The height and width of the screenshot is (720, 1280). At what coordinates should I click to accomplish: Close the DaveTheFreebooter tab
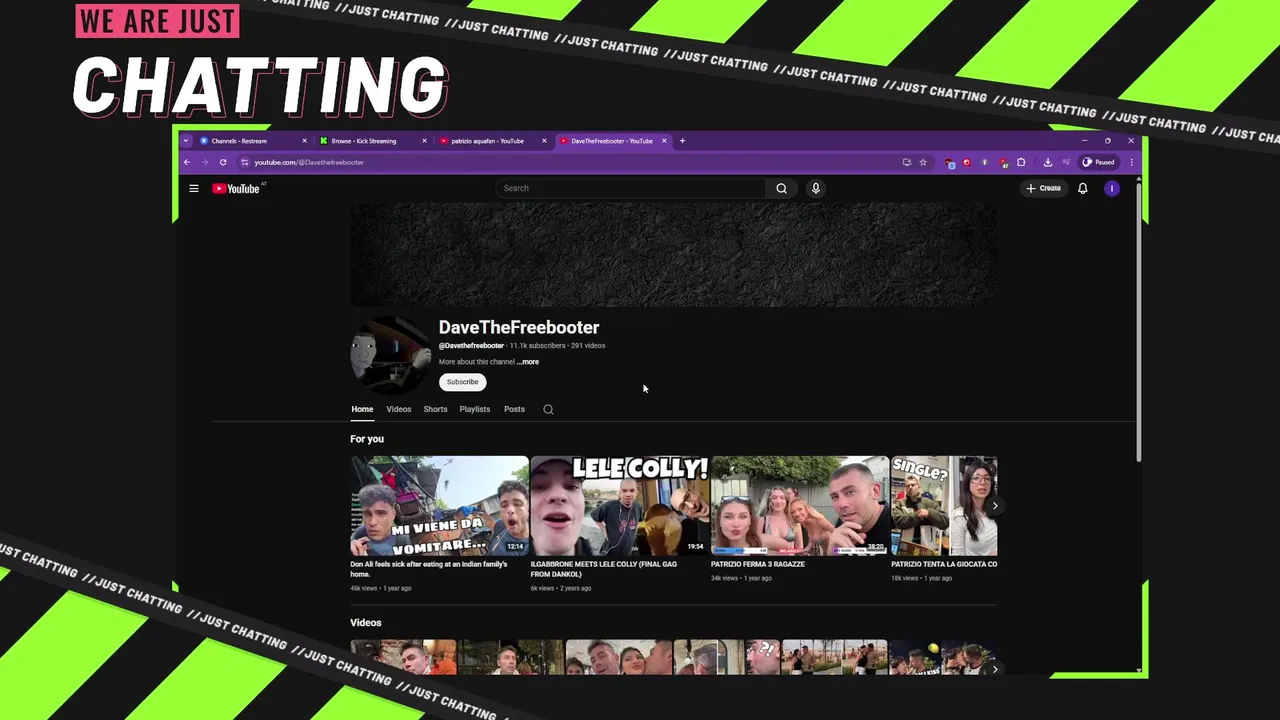click(x=664, y=141)
